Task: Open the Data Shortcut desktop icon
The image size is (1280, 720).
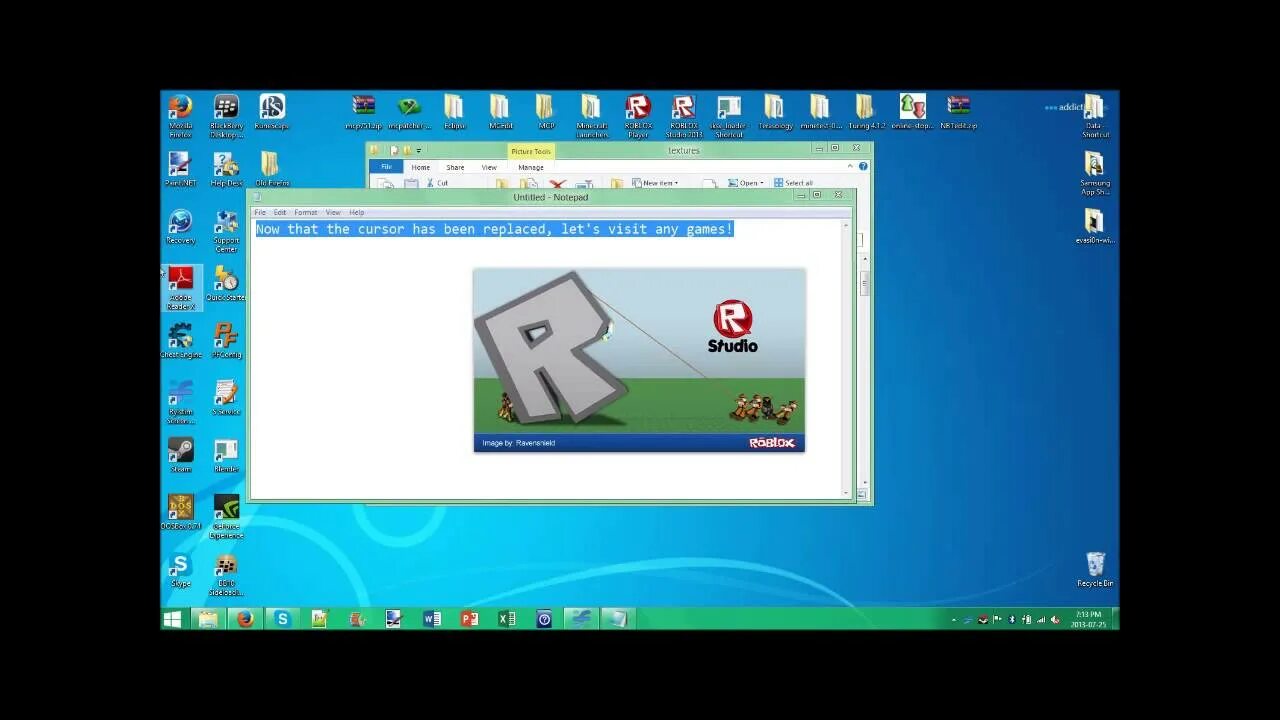Action: click(x=1094, y=115)
